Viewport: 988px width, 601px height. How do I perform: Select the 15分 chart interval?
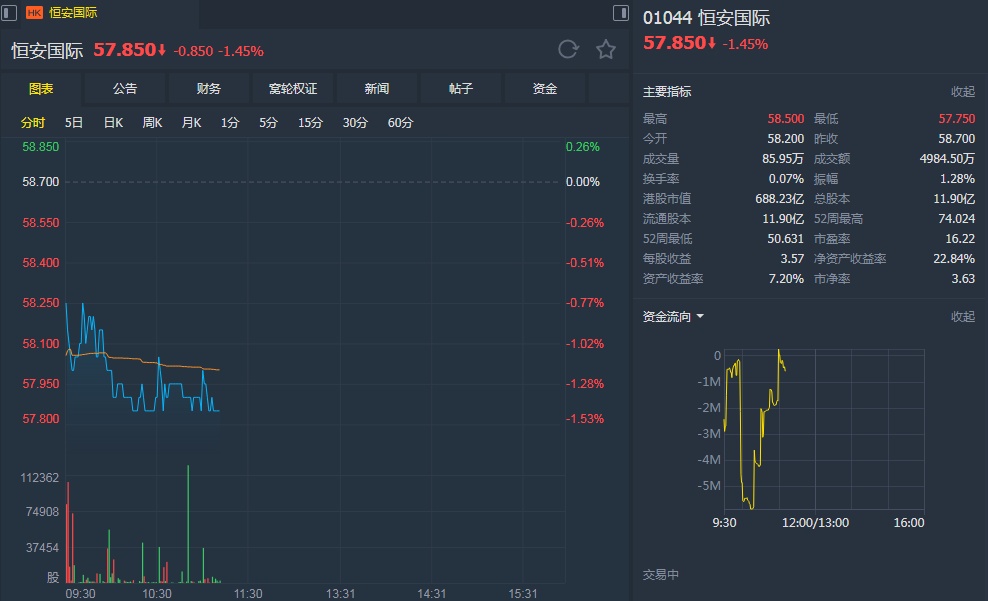(310, 123)
